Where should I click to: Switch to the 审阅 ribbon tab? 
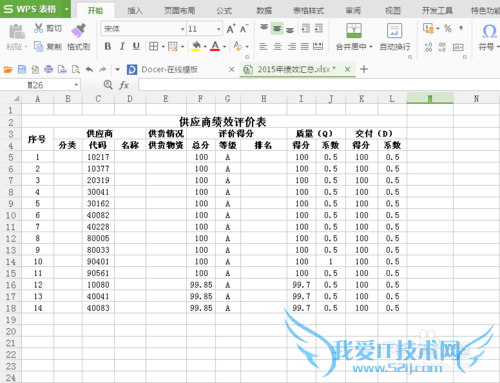[x=353, y=11]
